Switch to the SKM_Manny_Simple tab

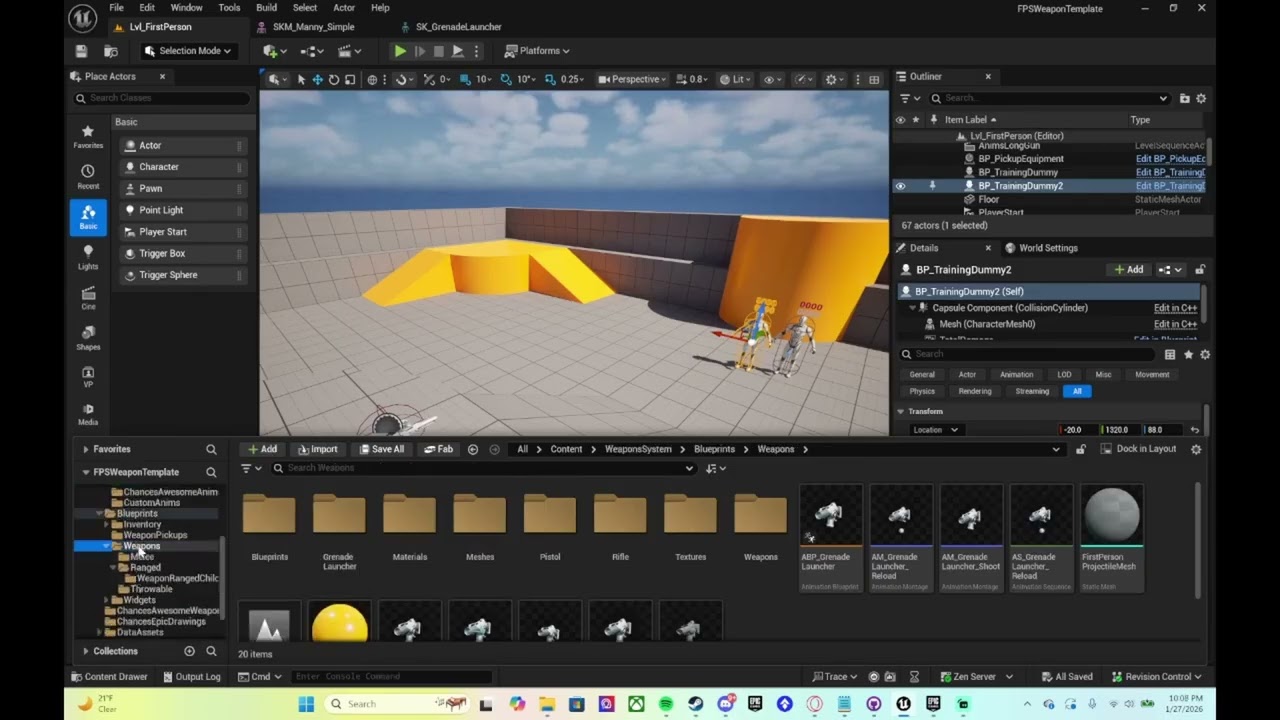tap(313, 27)
